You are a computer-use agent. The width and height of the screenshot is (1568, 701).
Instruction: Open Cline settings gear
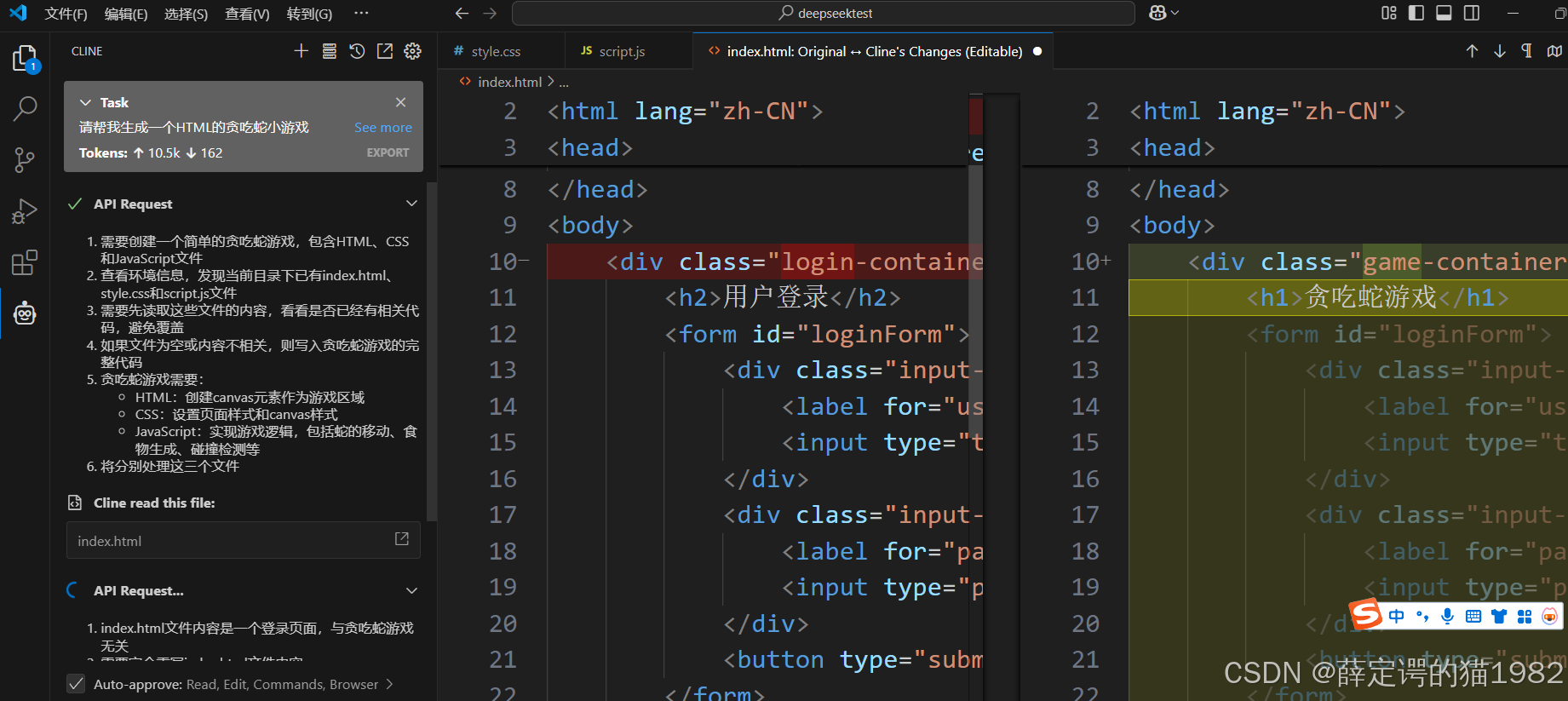pos(413,51)
